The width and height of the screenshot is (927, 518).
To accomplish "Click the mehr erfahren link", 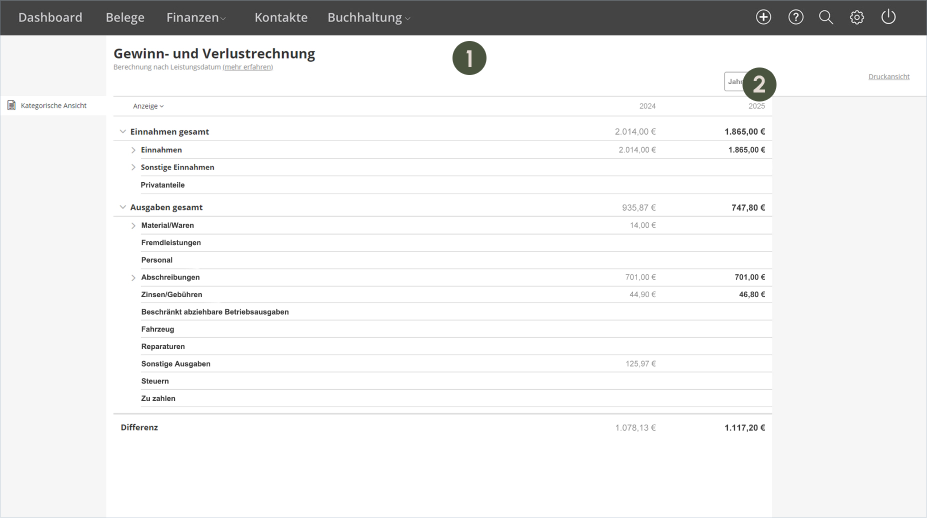I will point(248,67).
